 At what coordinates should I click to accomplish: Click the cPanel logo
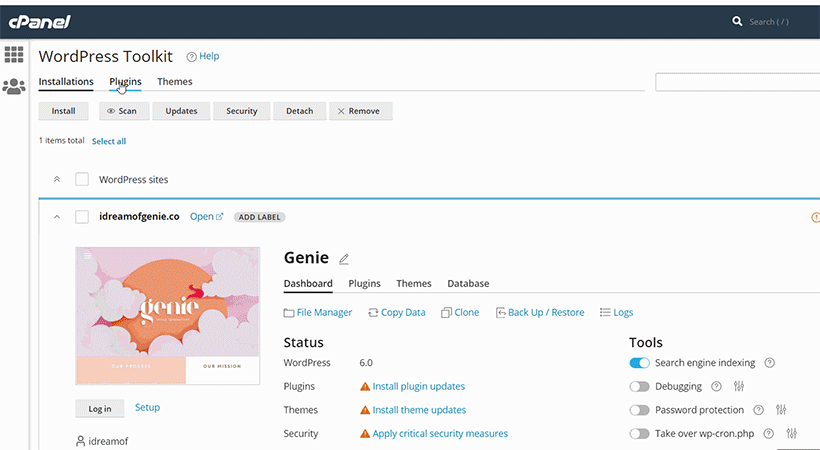[39, 22]
